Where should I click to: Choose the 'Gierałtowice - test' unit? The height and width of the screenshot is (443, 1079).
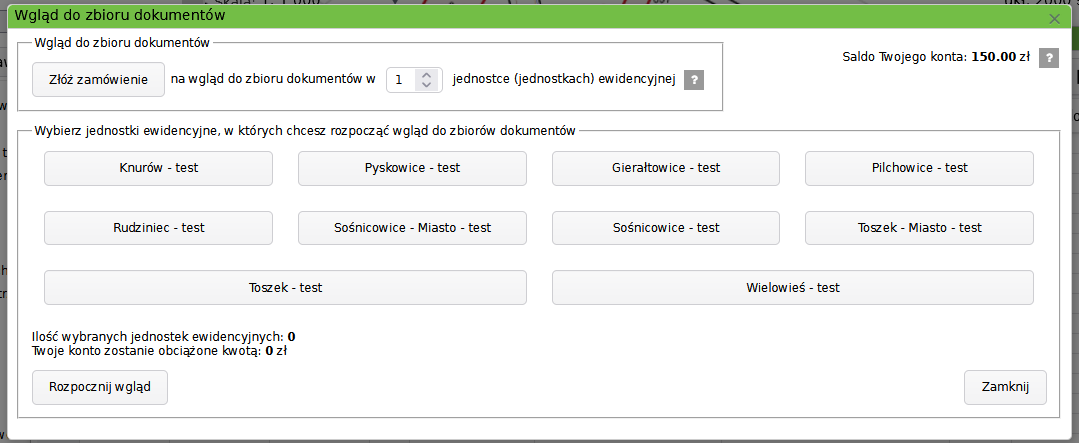point(666,168)
